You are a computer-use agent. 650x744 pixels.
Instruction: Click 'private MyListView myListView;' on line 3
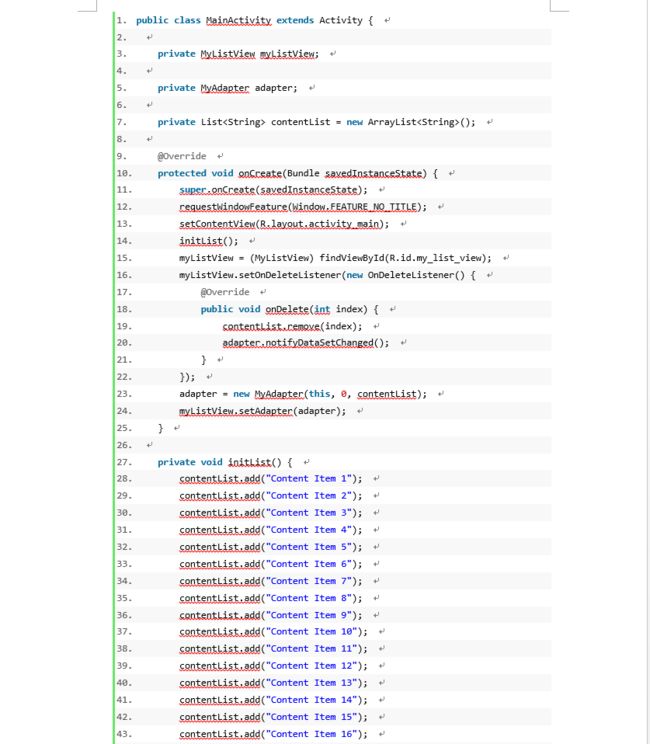point(238,54)
